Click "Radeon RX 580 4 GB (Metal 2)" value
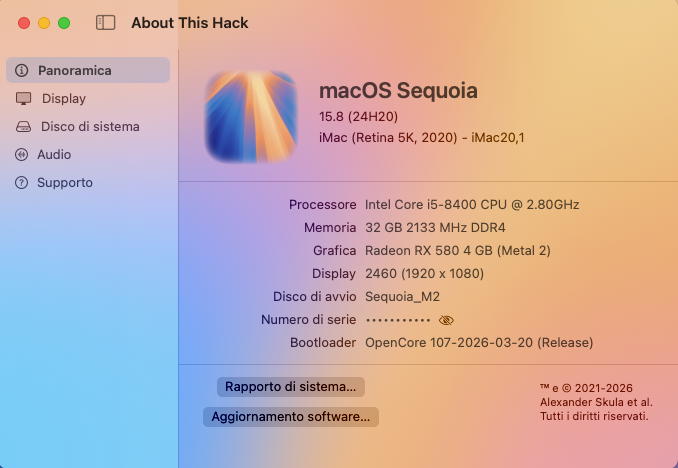The height and width of the screenshot is (468, 678). click(457, 250)
